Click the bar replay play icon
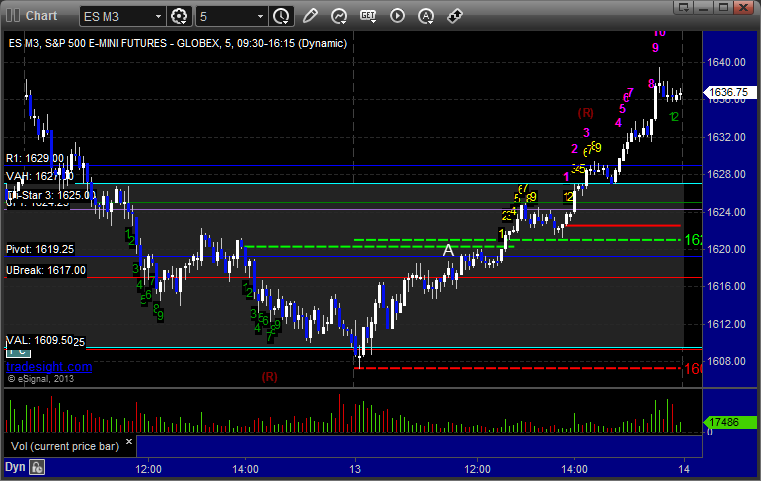 (397, 16)
